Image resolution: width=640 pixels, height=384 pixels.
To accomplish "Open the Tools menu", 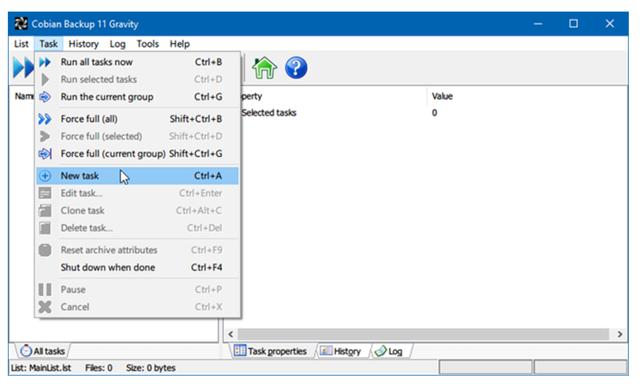I will 147,44.
